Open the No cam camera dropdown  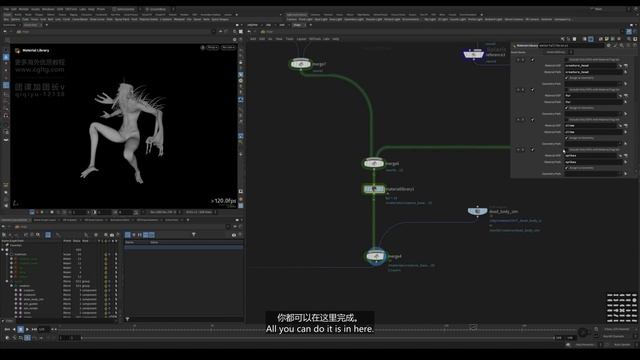tap(229, 47)
